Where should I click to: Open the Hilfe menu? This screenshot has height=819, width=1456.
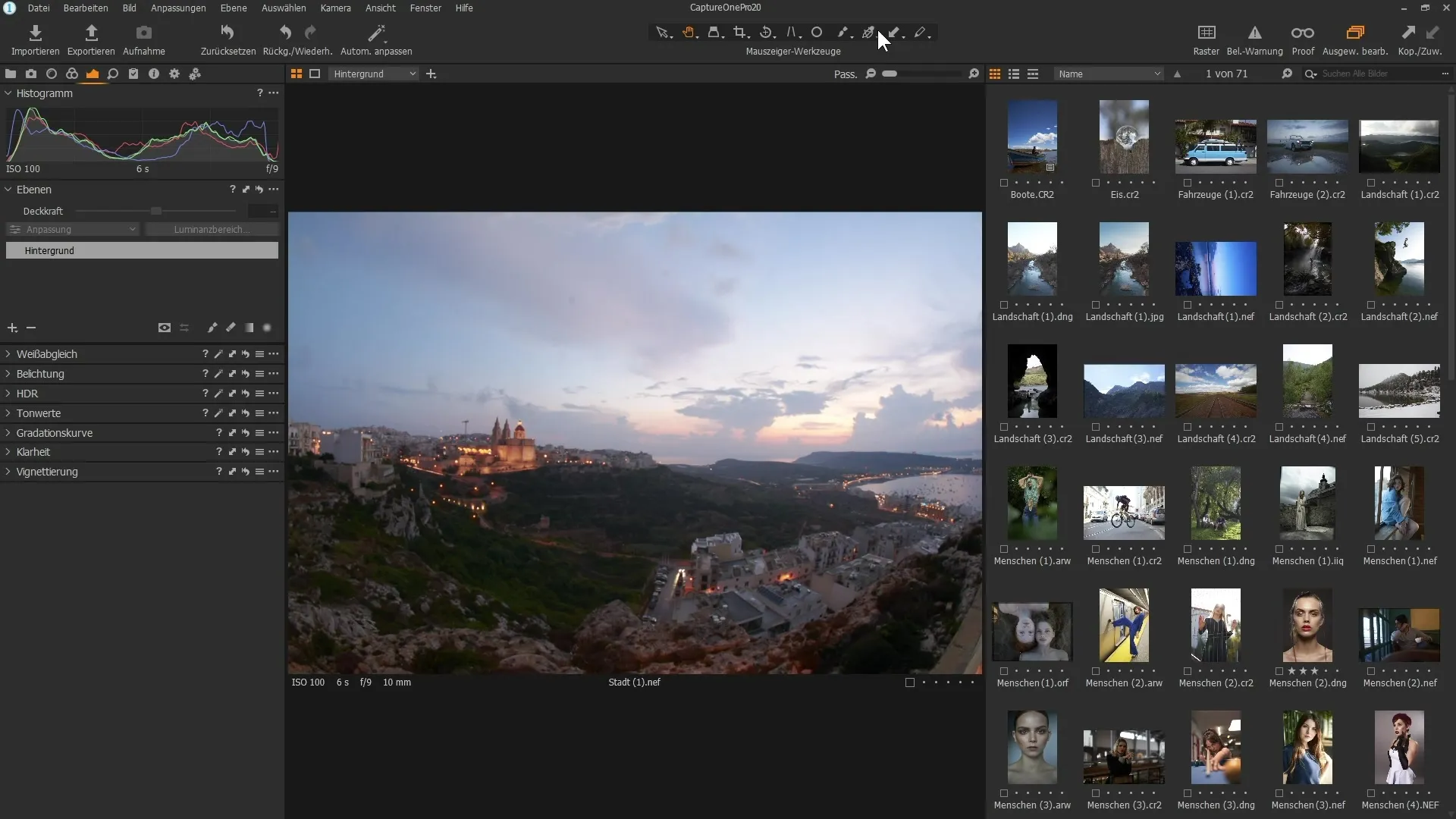point(464,8)
